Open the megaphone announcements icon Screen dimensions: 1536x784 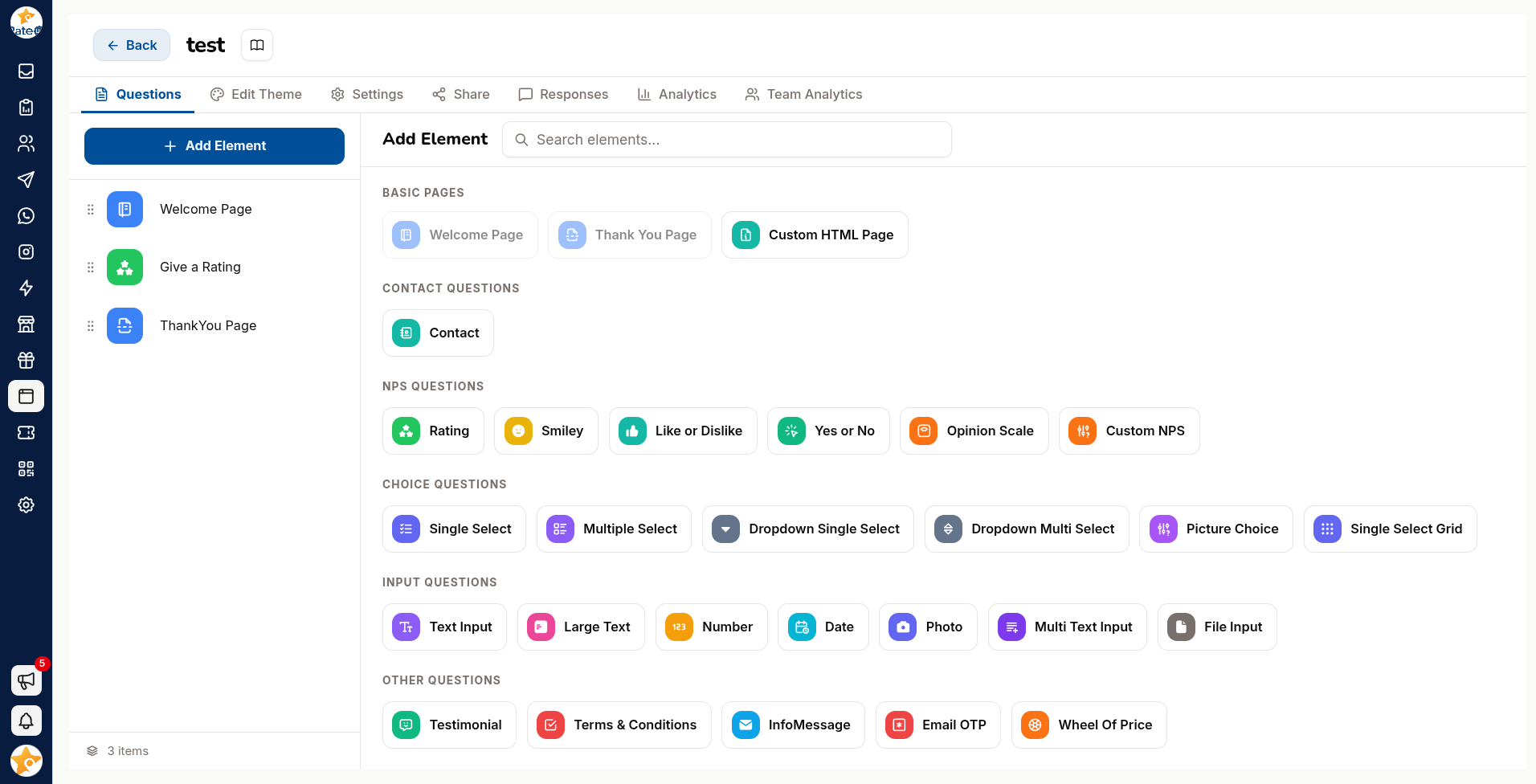point(26,680)
